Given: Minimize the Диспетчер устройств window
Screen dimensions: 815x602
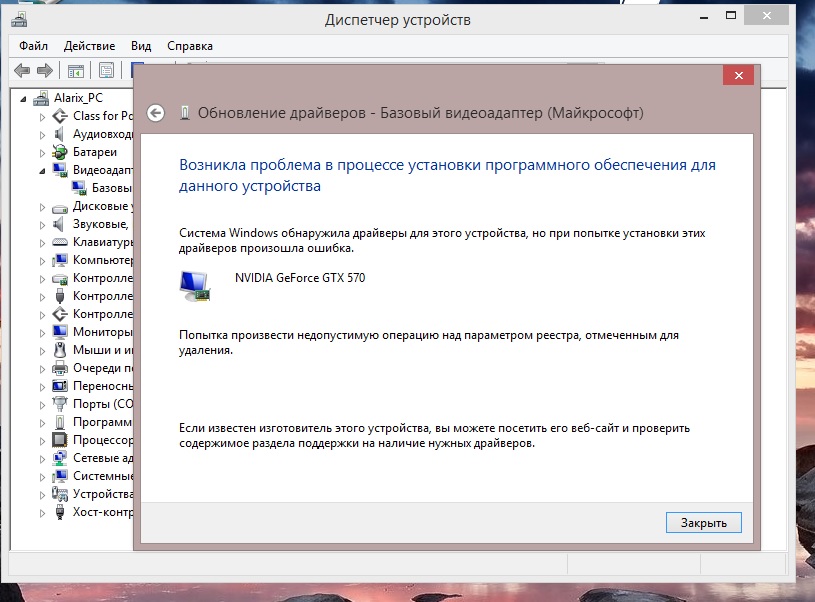Looking at the screenshot, I should (x=704, y=17).
